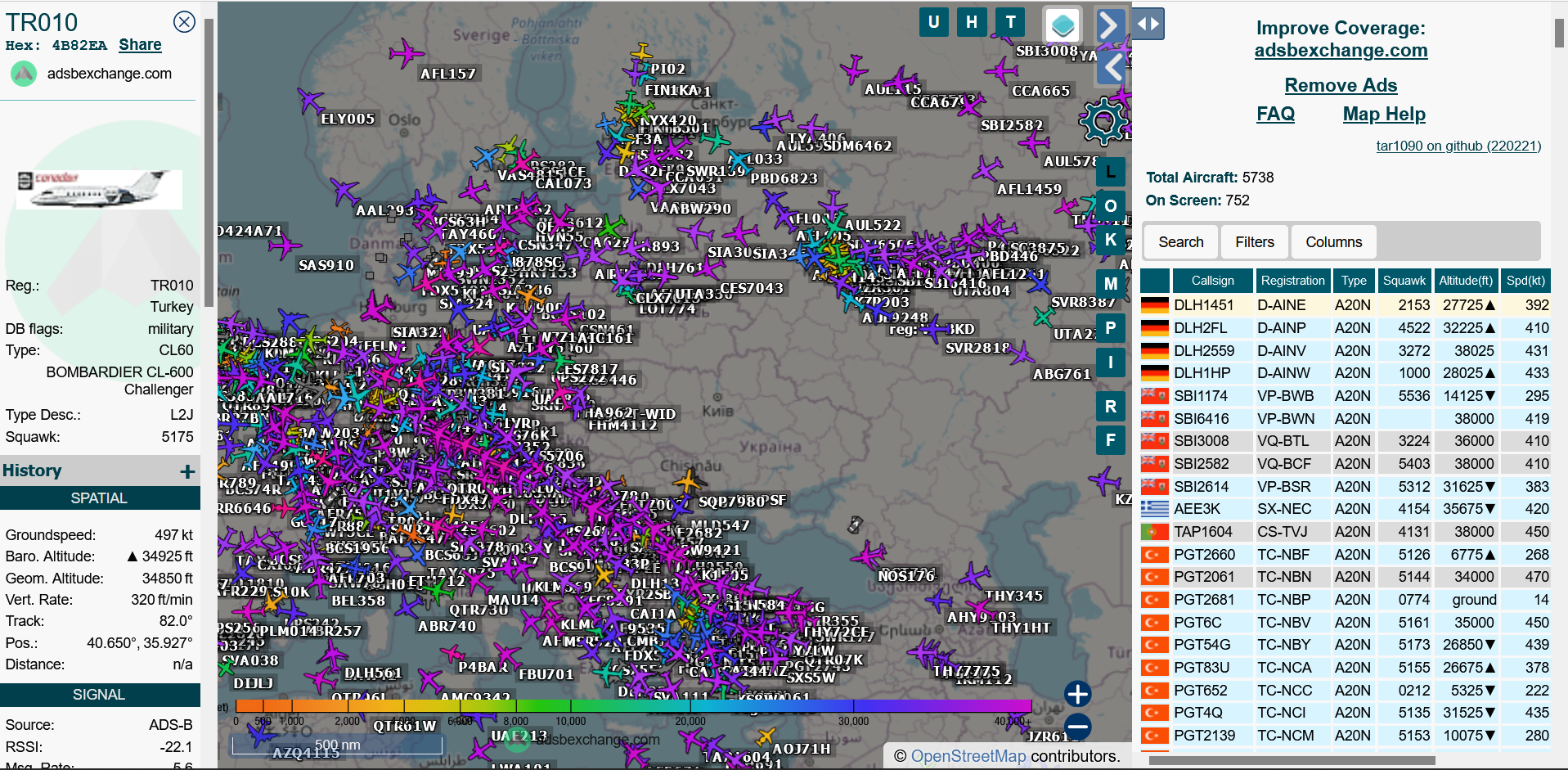This screenshot has width=1568, height=770.
Task: Zoom in with the plus button
Action: 1077,694
